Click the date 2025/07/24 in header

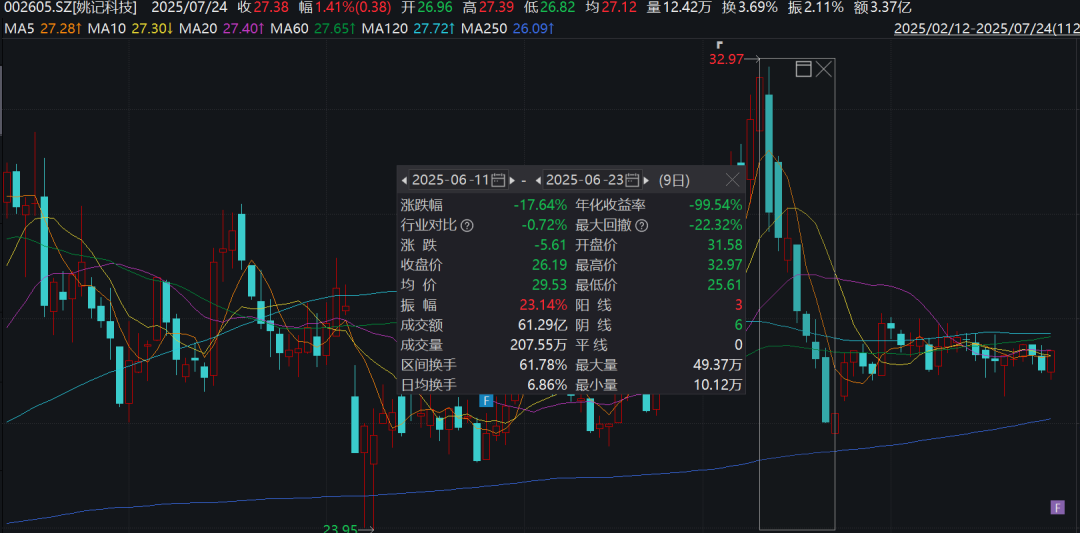click(x=189, y=8)
